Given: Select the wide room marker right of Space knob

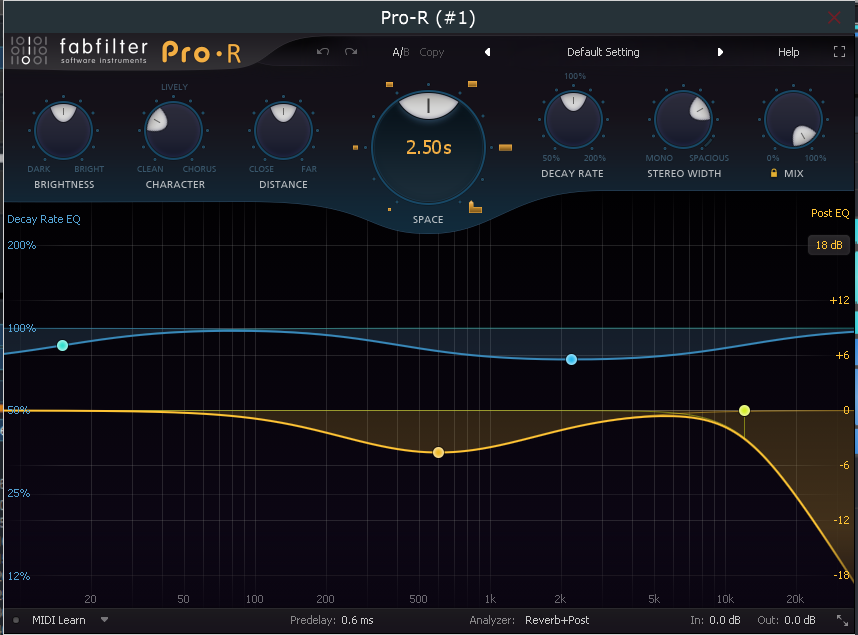Looking at the screenshot, I should tap(506, 147).
